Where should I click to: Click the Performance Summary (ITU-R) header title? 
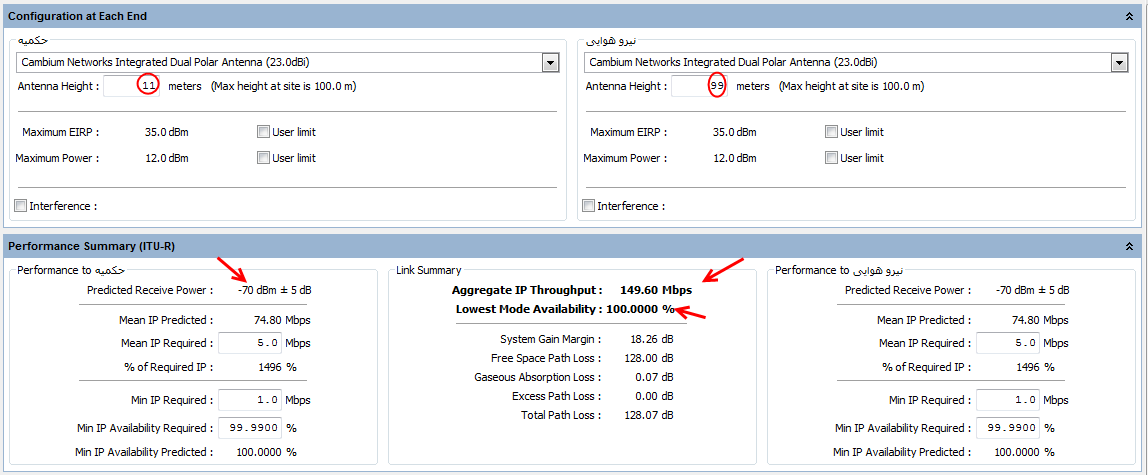click(92, 246)
